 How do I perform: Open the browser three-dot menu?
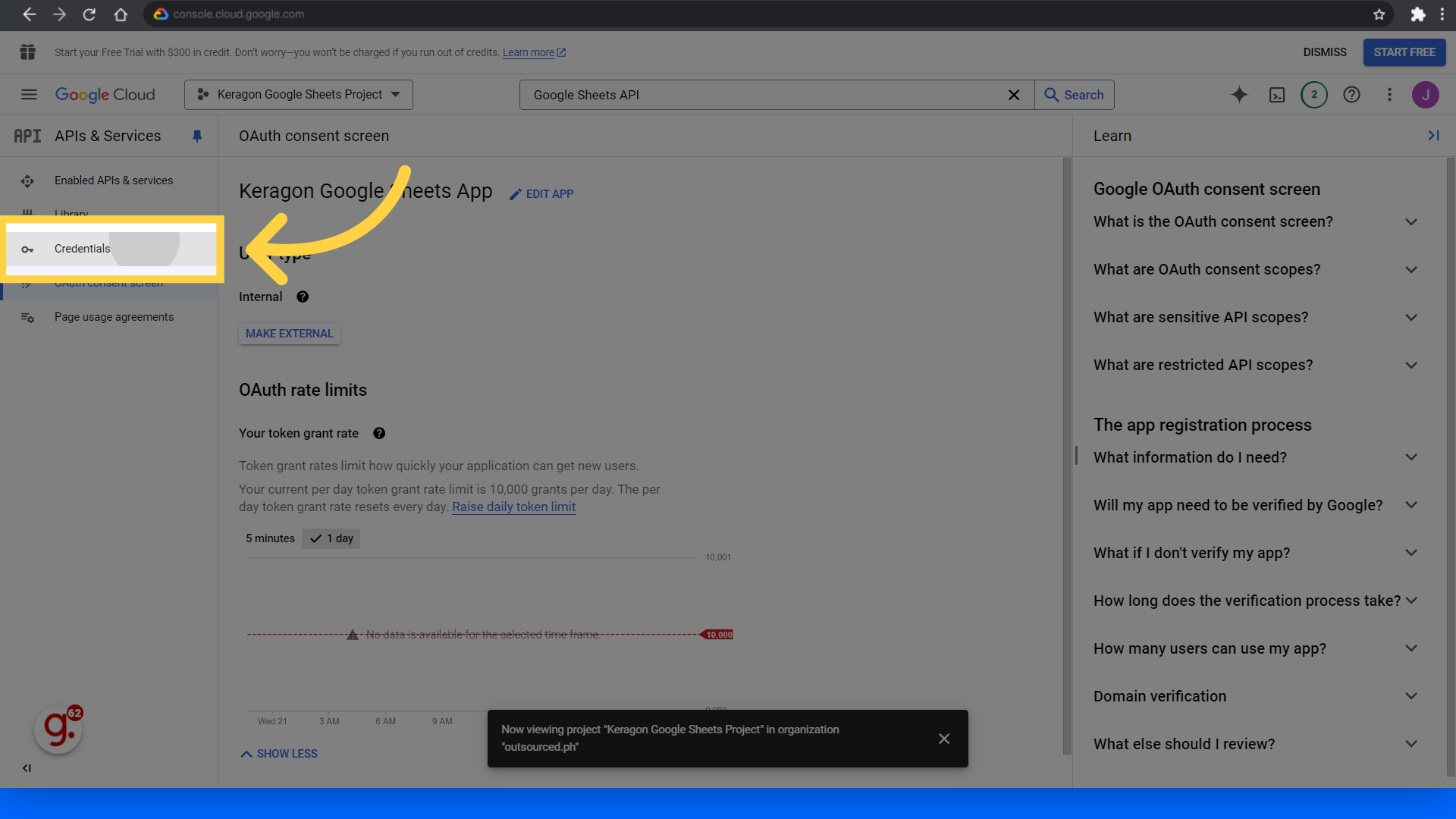pyautogui.click(x=1442, y=14)
